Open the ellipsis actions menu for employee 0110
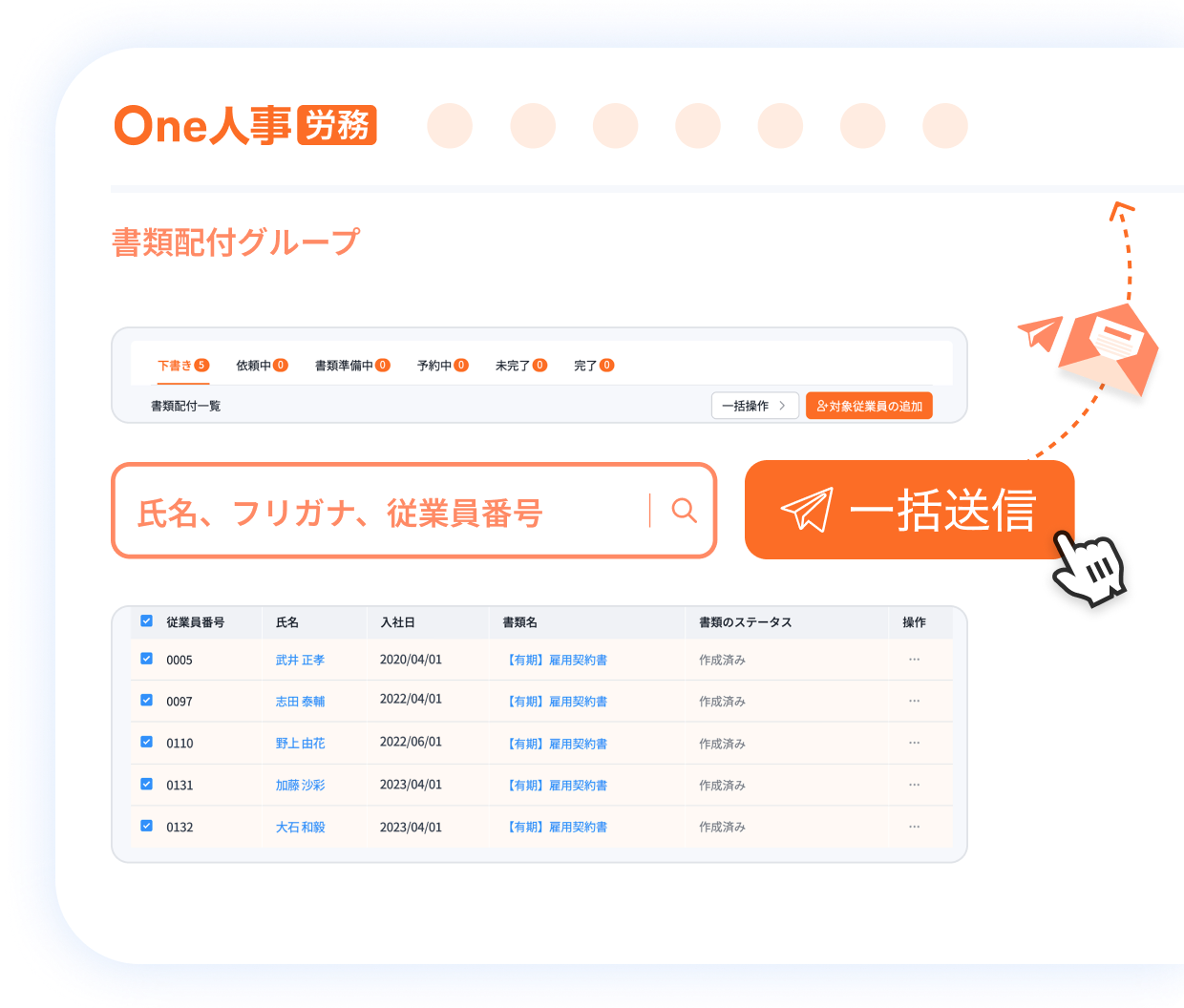1184x1008 pixels. click(x=914, y=743)
